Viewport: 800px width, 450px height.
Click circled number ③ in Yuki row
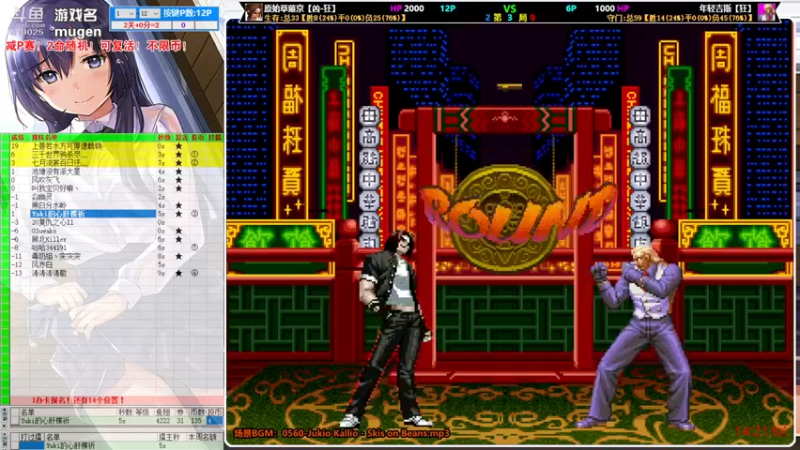click(x=194, y=214)
